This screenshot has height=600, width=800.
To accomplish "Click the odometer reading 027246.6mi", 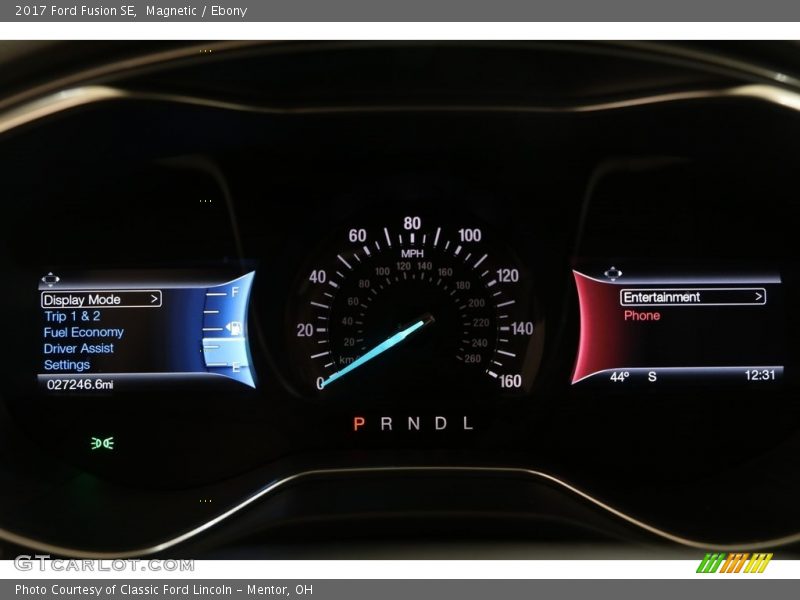I will [80, 384].
